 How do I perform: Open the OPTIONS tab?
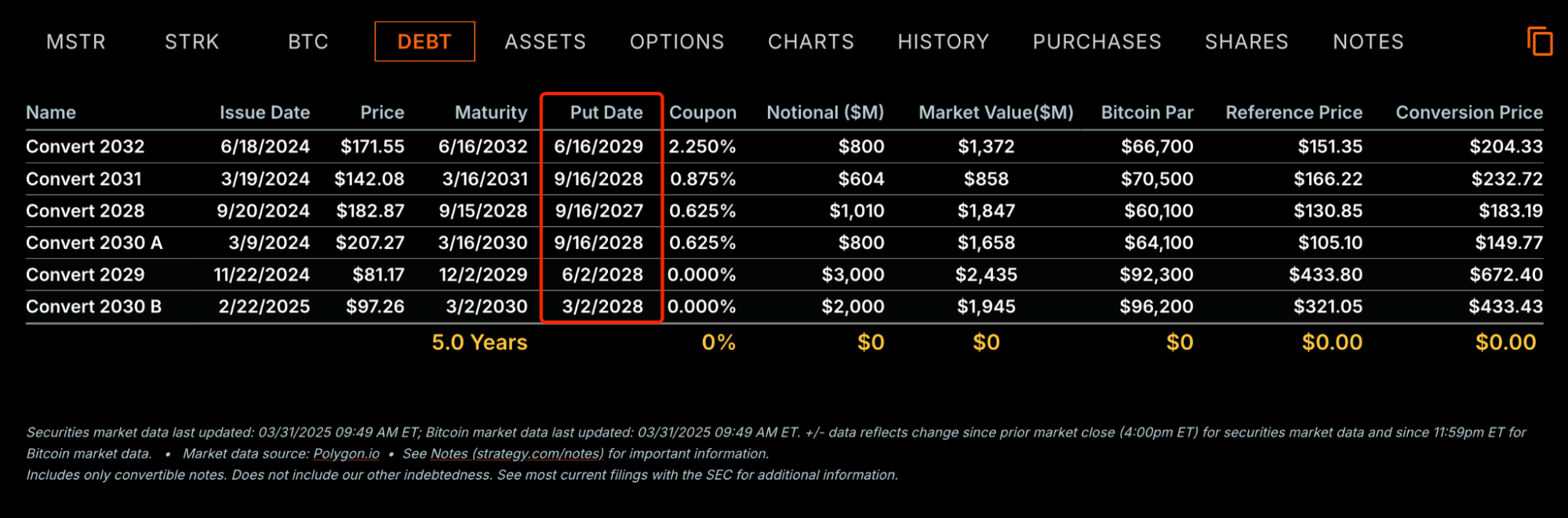(677, 42)
